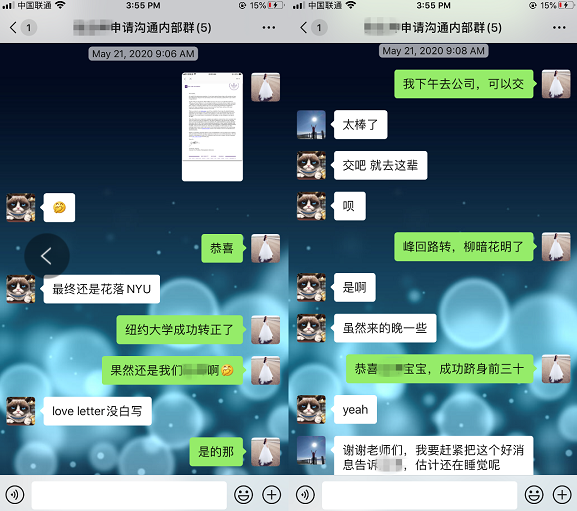577x511 pixels.
Task: Select the '最终还是花落 NYU' message bubble
Action: pos(102,289)
